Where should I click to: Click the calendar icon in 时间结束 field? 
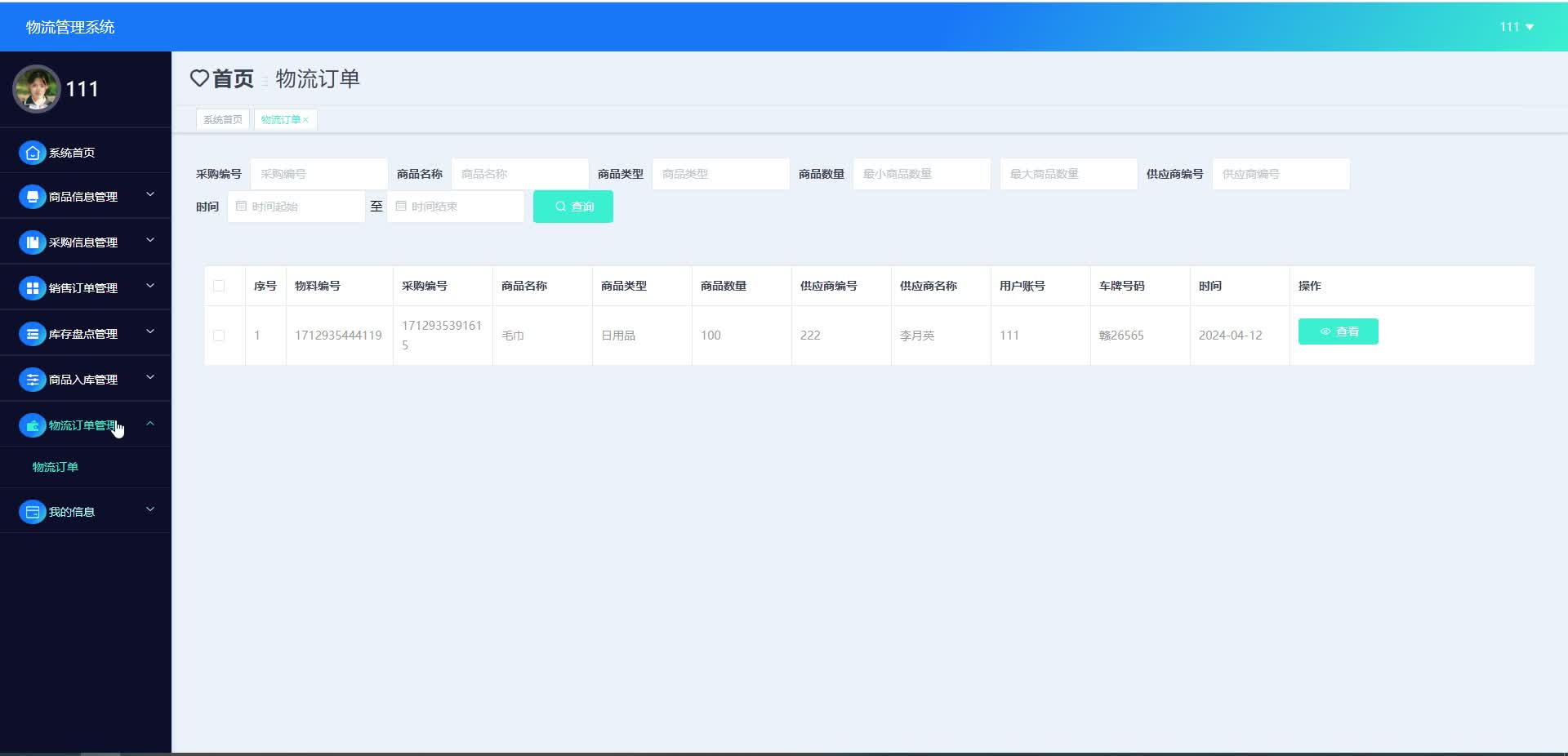coord(401,207)
